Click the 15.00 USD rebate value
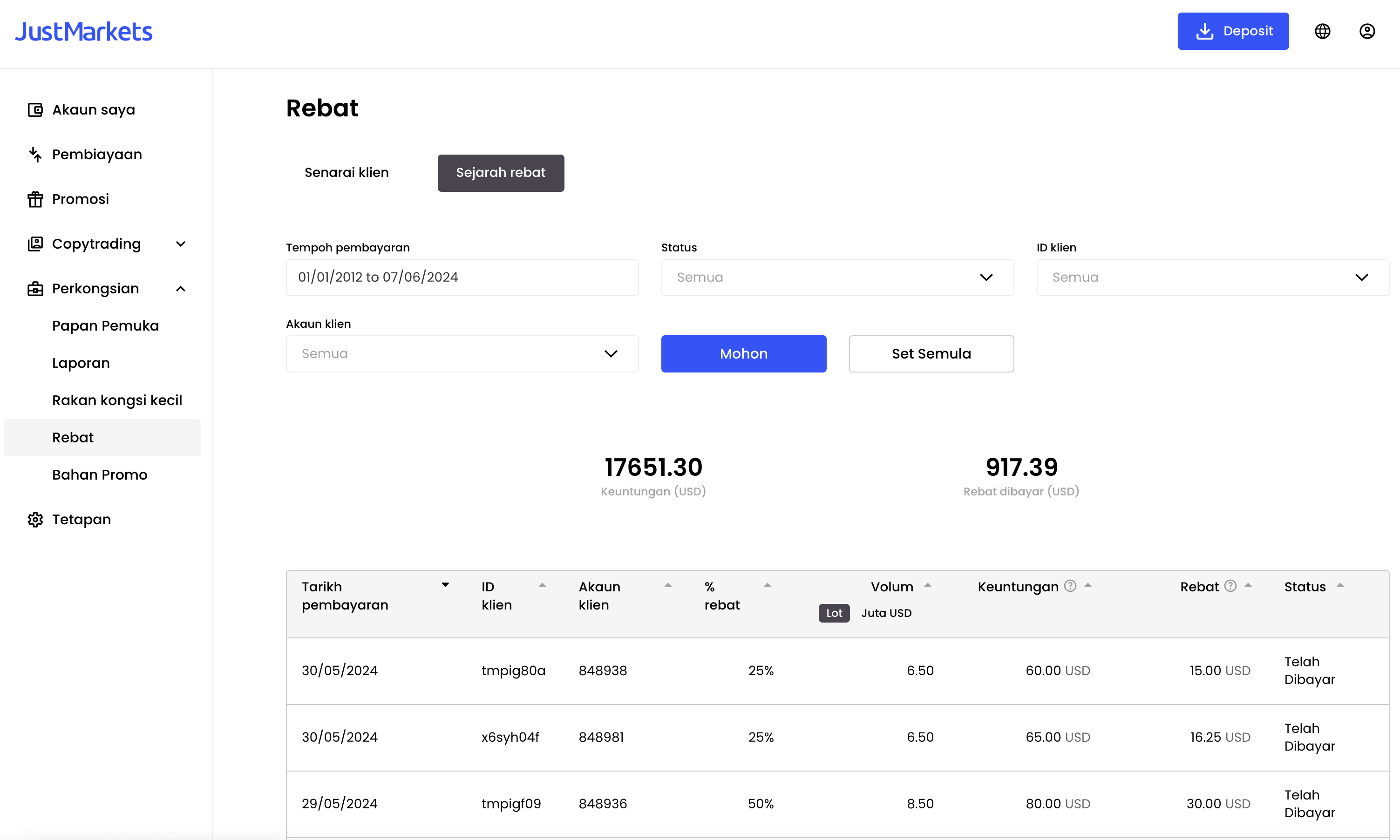 point(1219,671)
